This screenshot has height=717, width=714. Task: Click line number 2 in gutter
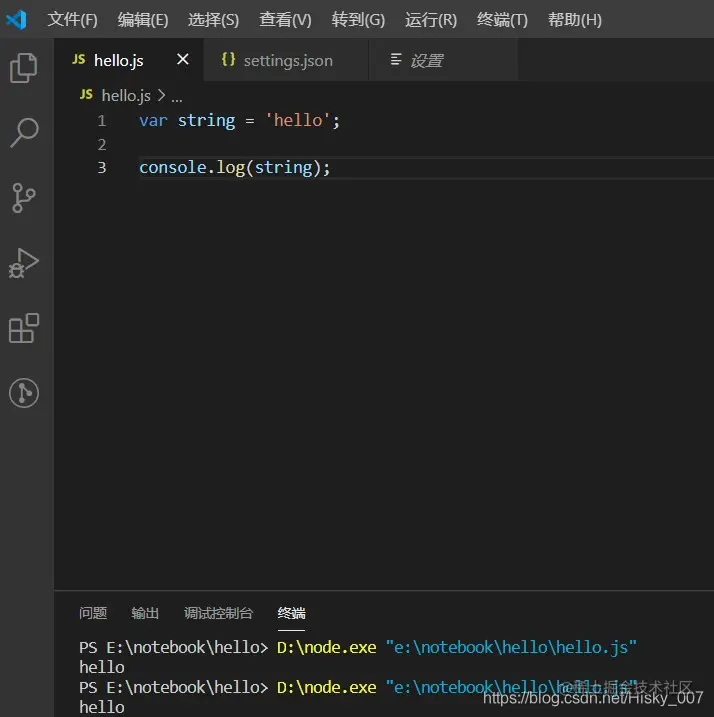[101, 144]
